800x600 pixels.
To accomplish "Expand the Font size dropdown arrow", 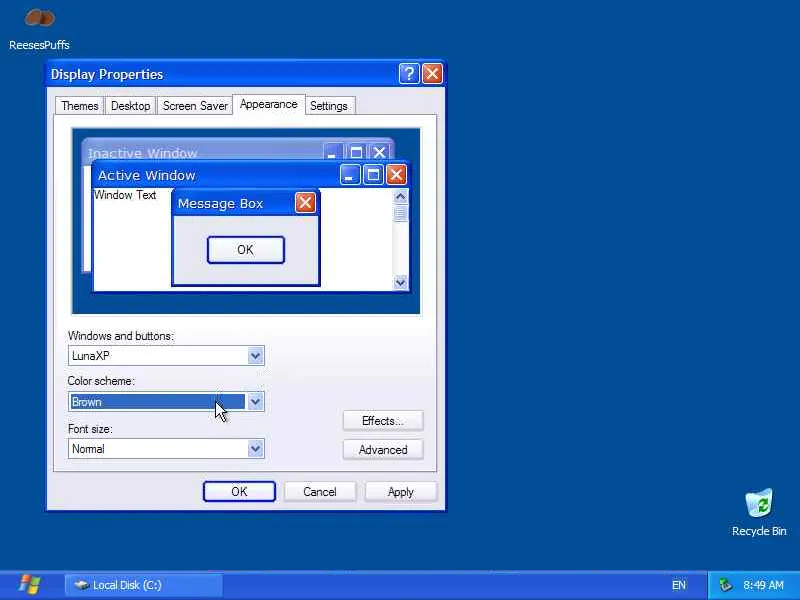I will click(255, 449).
